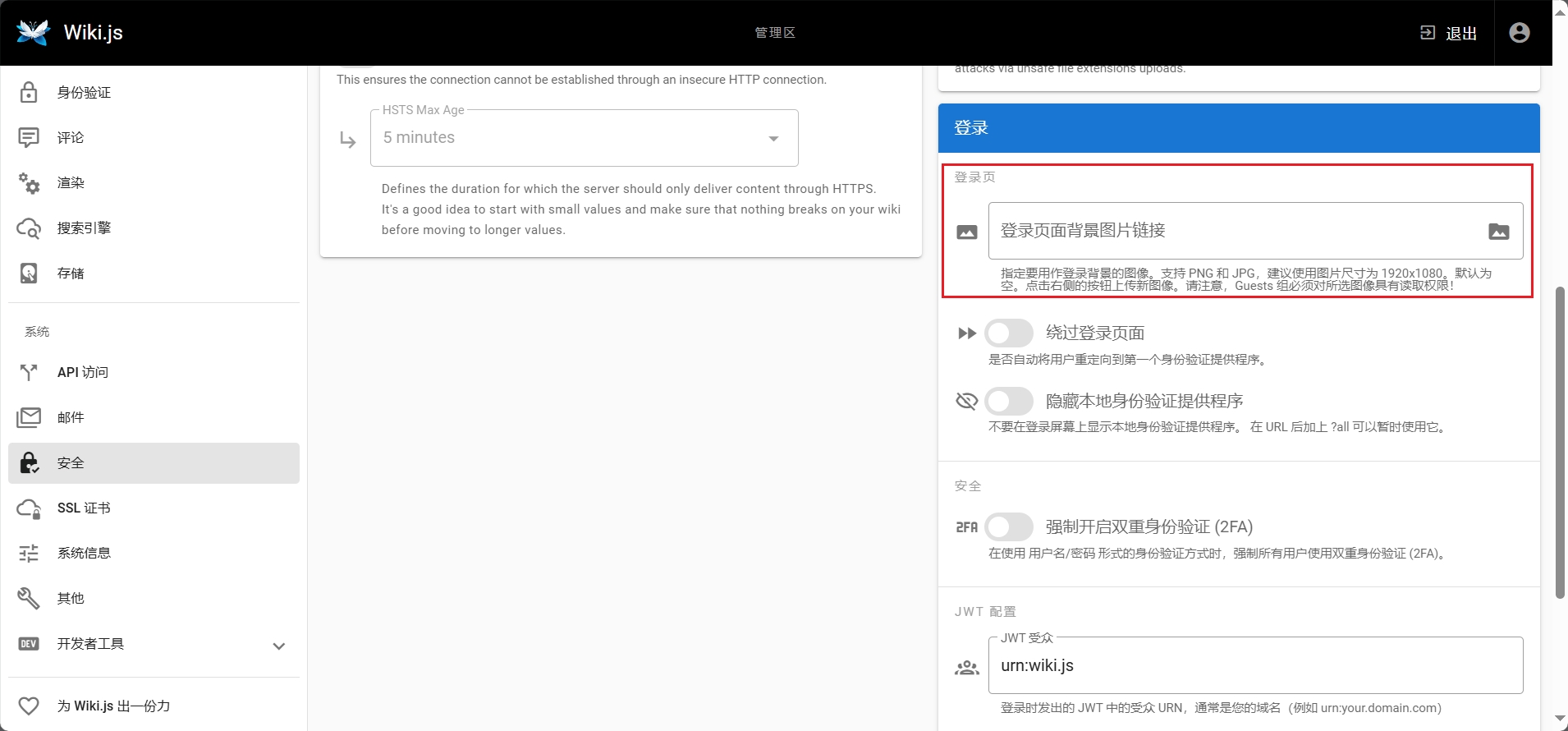Open the API 访问 sidebar link
1568x731 pixels.
[x=82, y=372]
